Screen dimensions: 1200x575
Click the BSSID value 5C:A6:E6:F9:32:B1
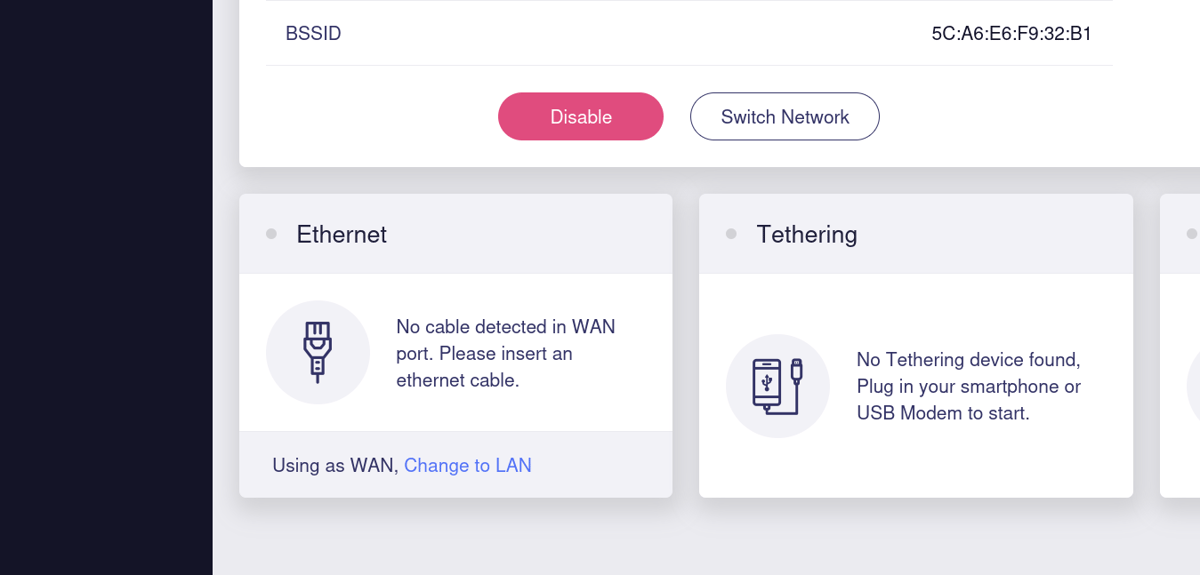coord(1010,34)
